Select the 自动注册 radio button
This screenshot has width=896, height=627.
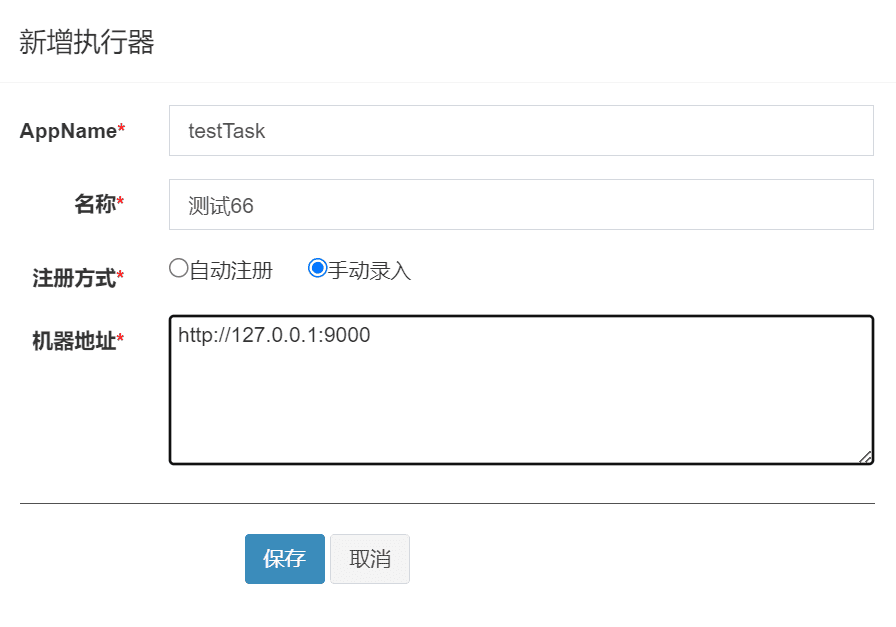179,268
